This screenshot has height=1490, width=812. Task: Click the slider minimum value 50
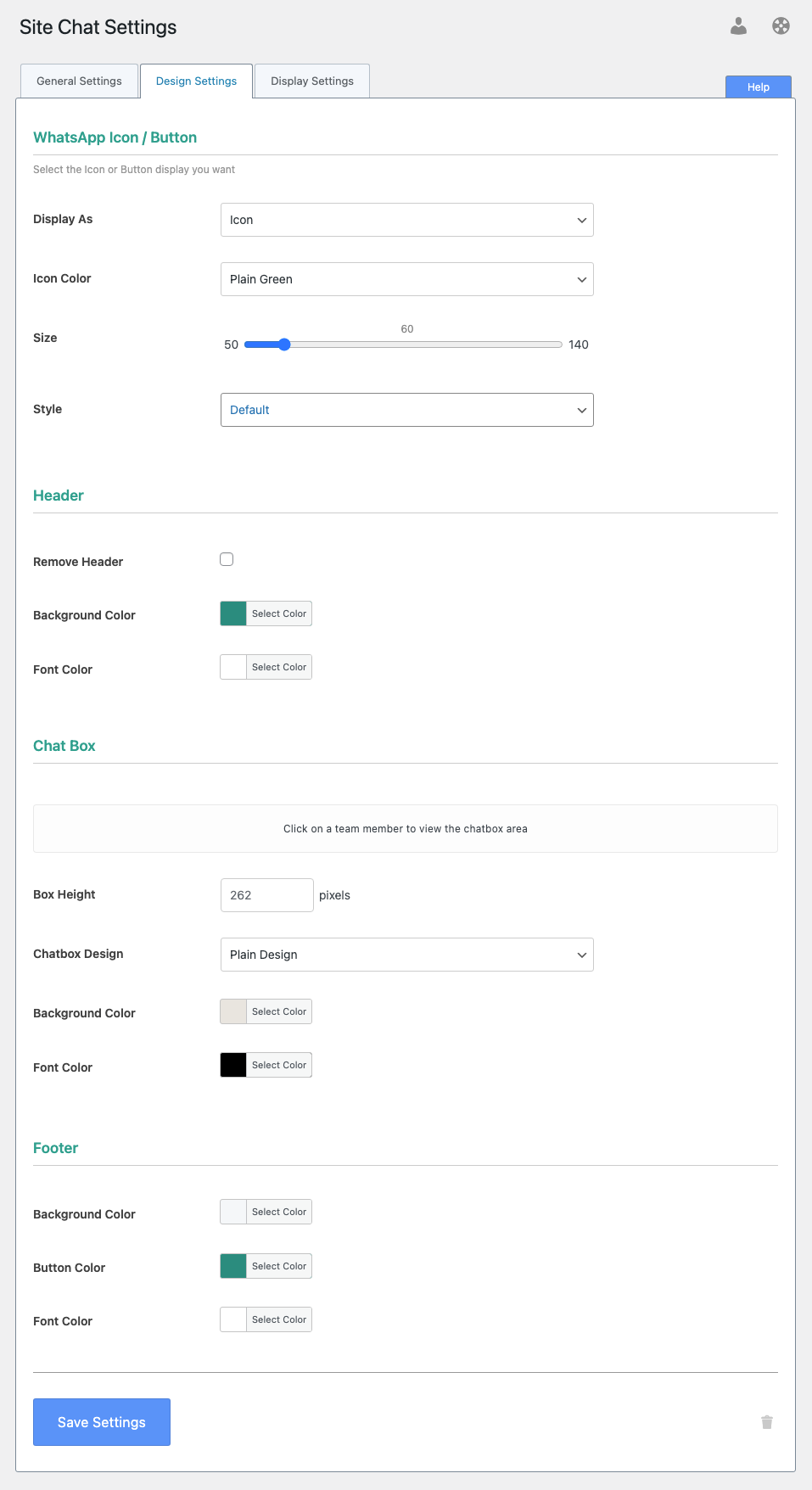(x=232, y=344)
